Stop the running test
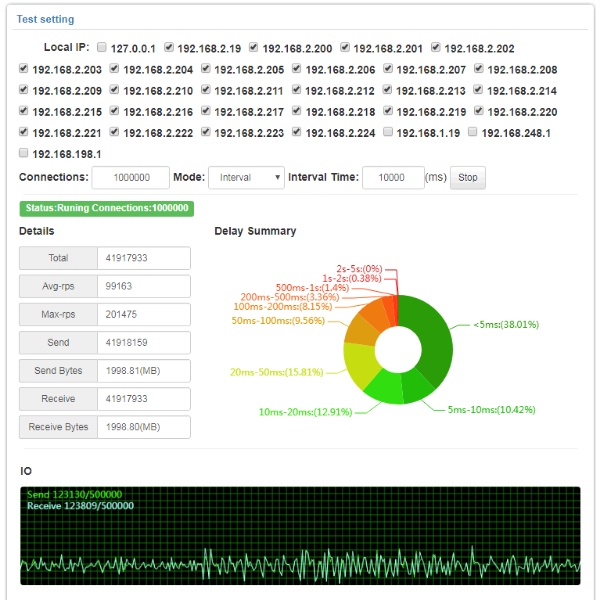Image resolution: width=600 pixels, height=600 pixels. (x=468, y=178)
